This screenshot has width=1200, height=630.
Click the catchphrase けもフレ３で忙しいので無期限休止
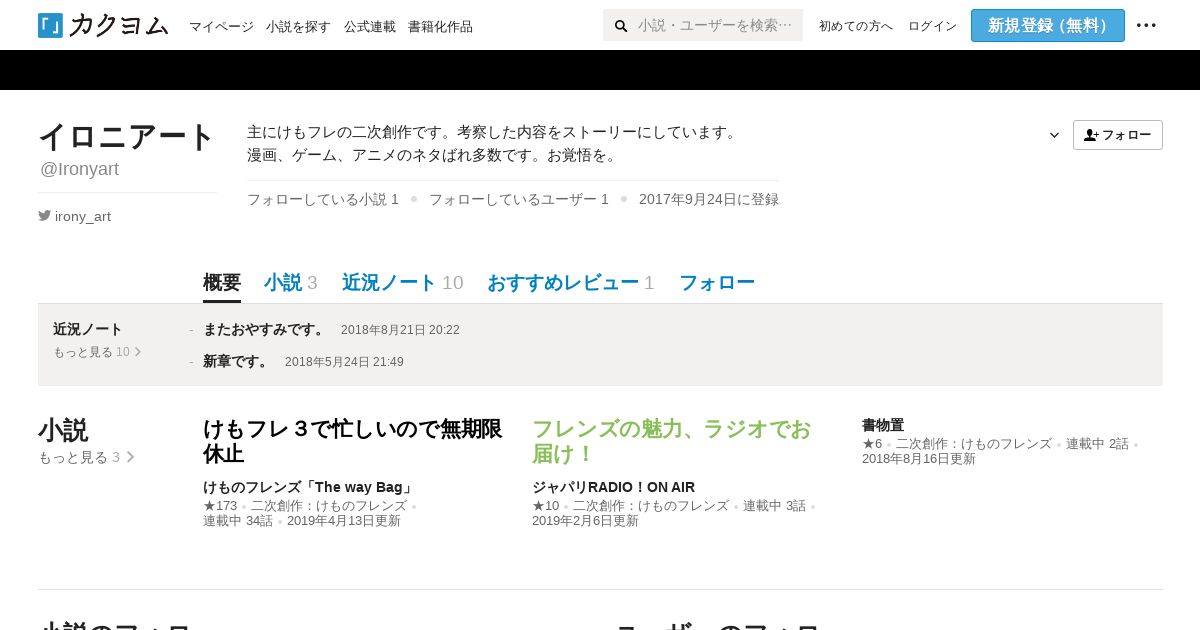pyautogui.click(x=352, y=441)
